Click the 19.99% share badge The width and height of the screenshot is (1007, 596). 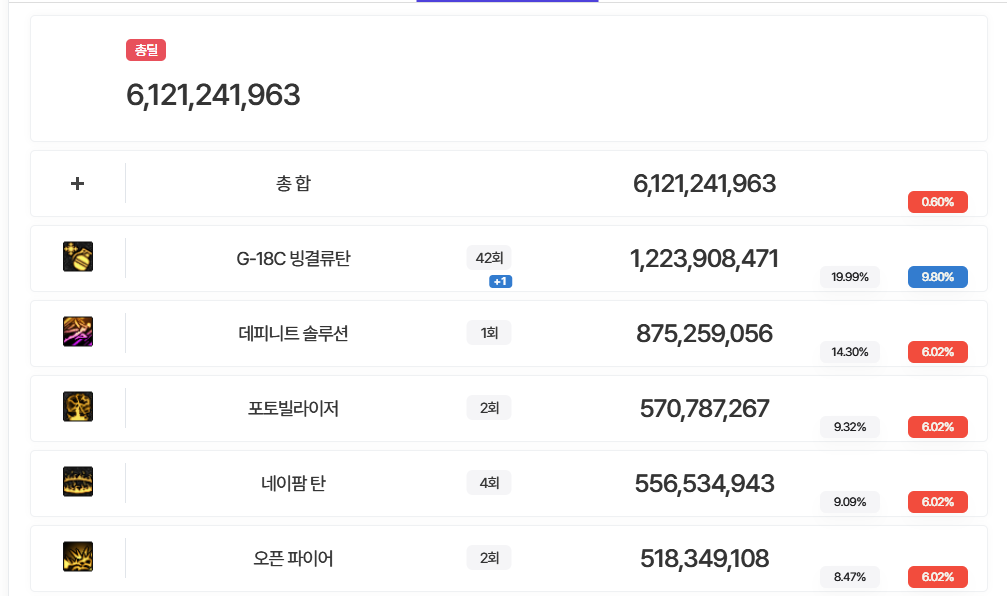pos(850,277)
